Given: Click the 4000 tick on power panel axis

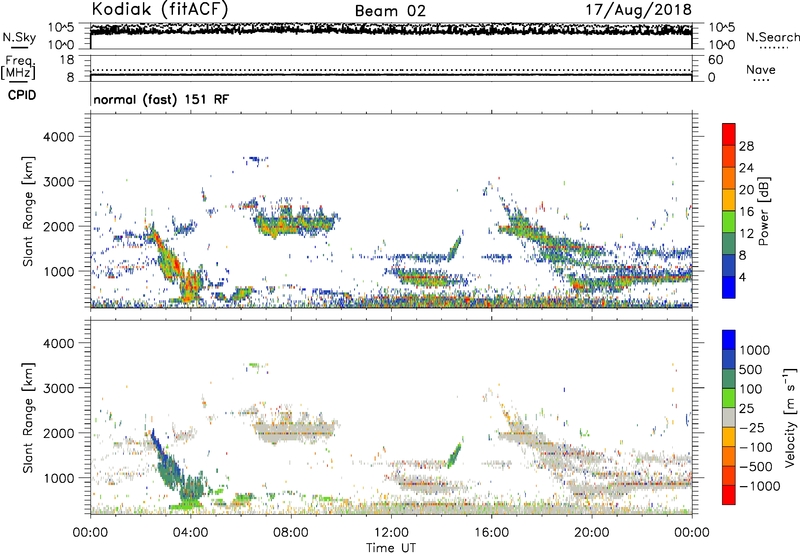Looking at the screenshot, I should (59, 137).
